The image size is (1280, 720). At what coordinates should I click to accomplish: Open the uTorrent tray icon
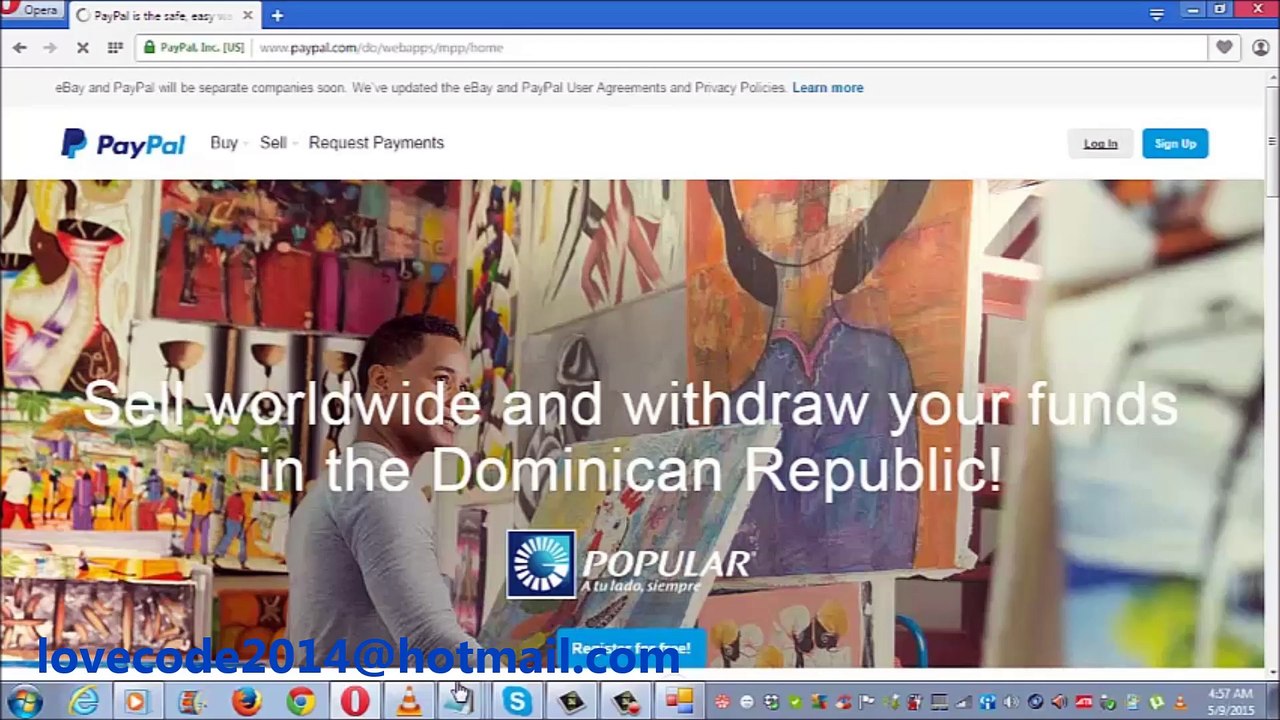[x=1156, y=702]
